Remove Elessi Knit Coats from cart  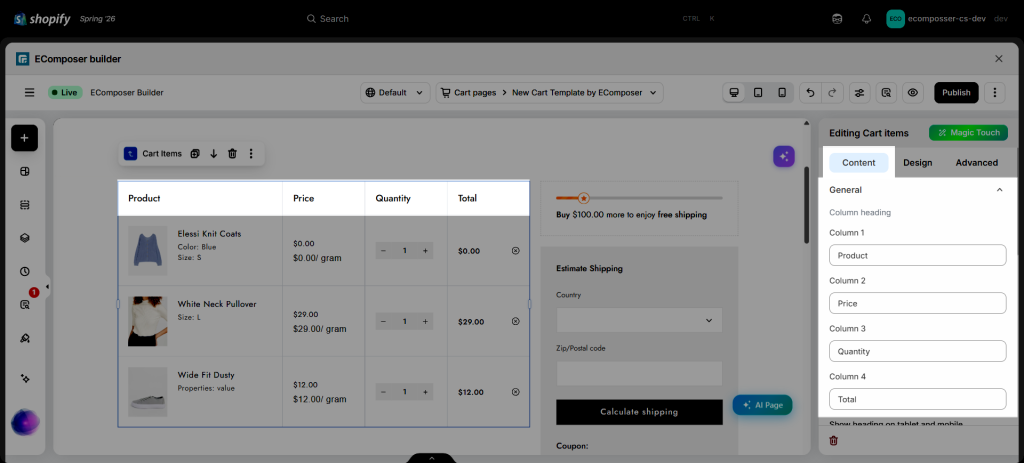click(x=515, y=251)
